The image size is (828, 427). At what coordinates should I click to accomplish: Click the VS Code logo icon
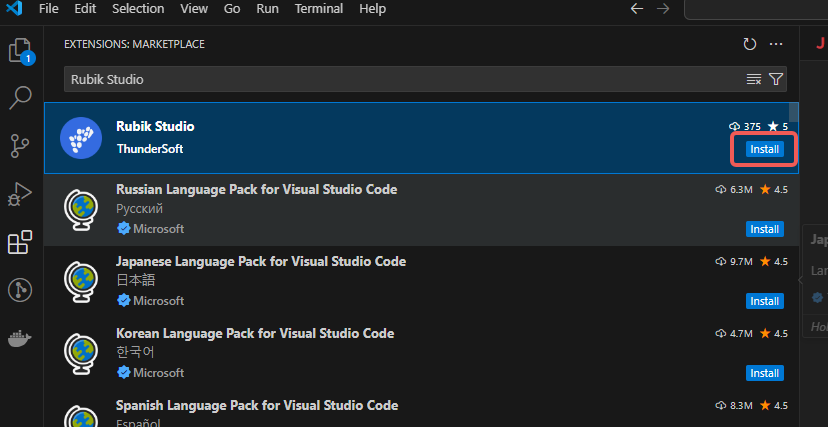click(x=14, y=8)
